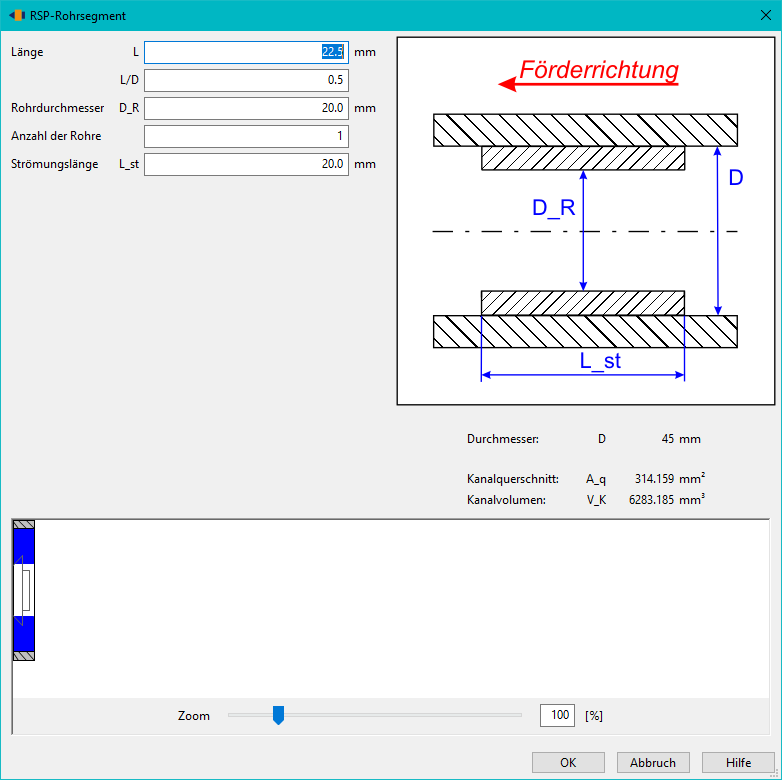Confirm with the OK button

(568, 763)
